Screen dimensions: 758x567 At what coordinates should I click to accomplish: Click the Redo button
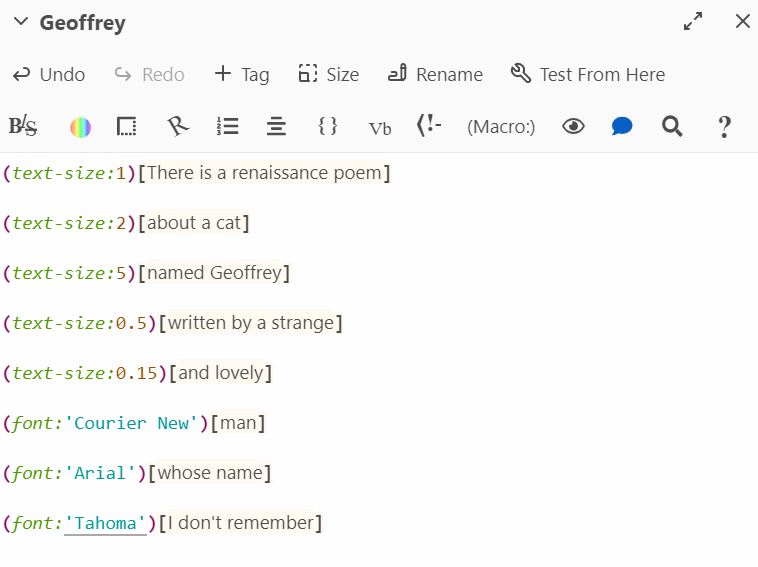click(x=149, y=74)
